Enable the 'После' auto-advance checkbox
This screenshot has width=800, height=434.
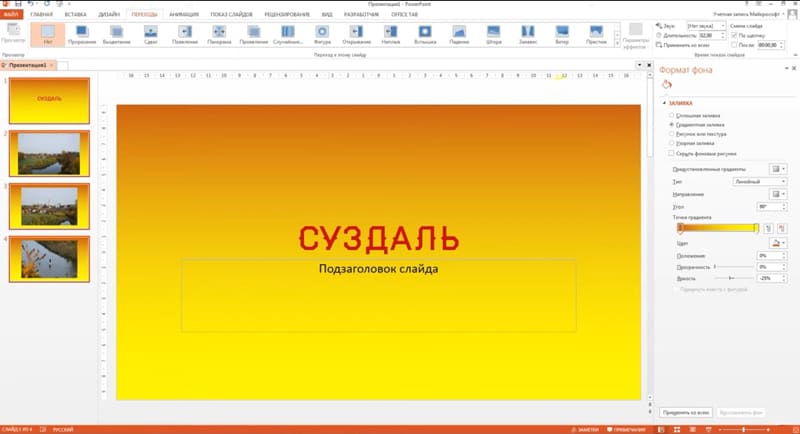click(x=734, y=45)
